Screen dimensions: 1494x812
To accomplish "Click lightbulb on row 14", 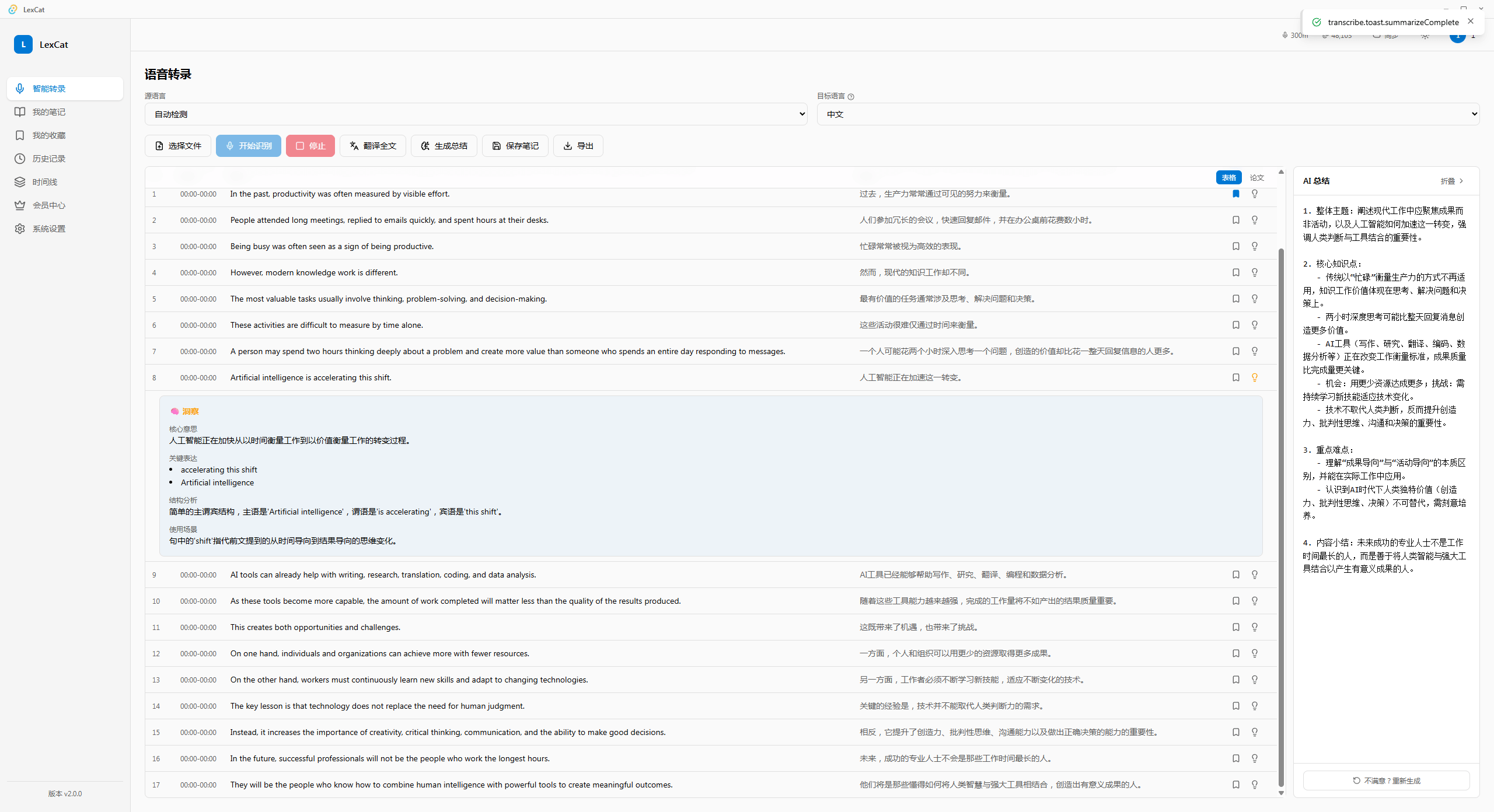I will click(x=1254, y=706).
